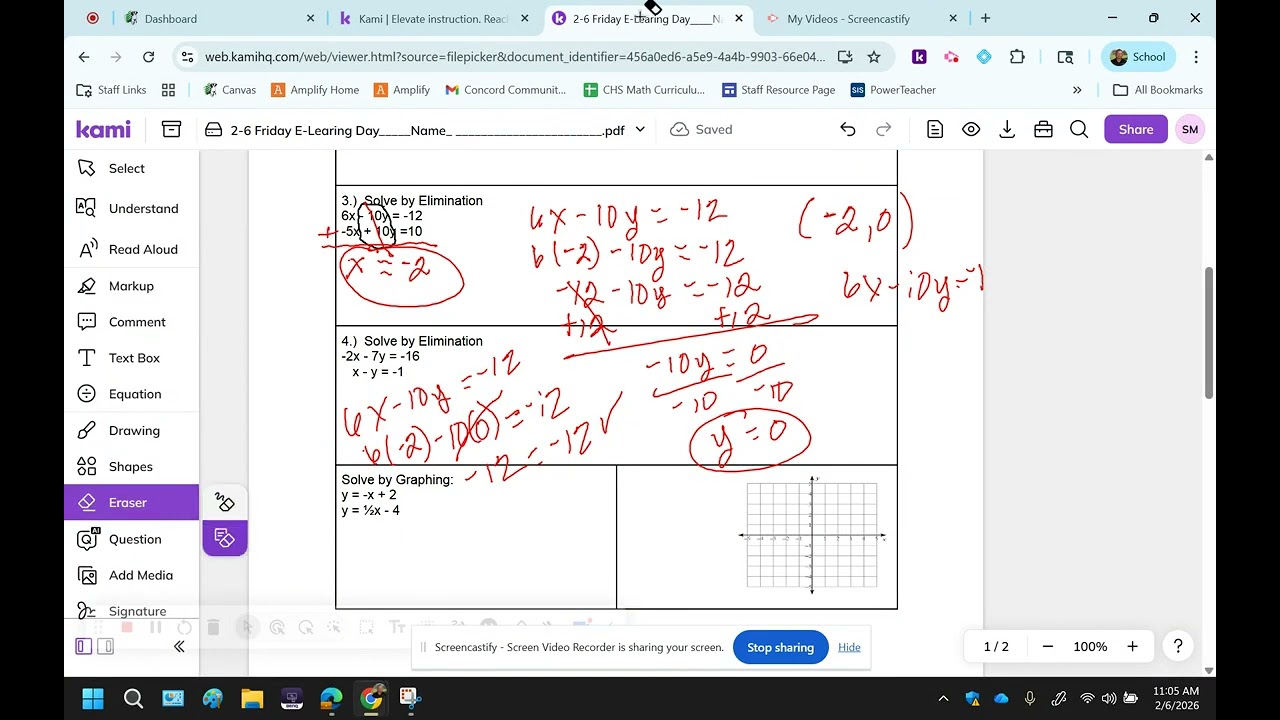Open the Canvas bookmark
Image resolution: width=1280 pixels, height=720 pixels.
point(230,90)
